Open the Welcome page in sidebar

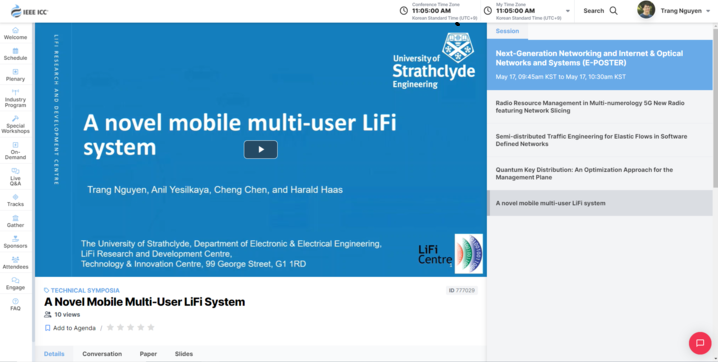[16, 33]
